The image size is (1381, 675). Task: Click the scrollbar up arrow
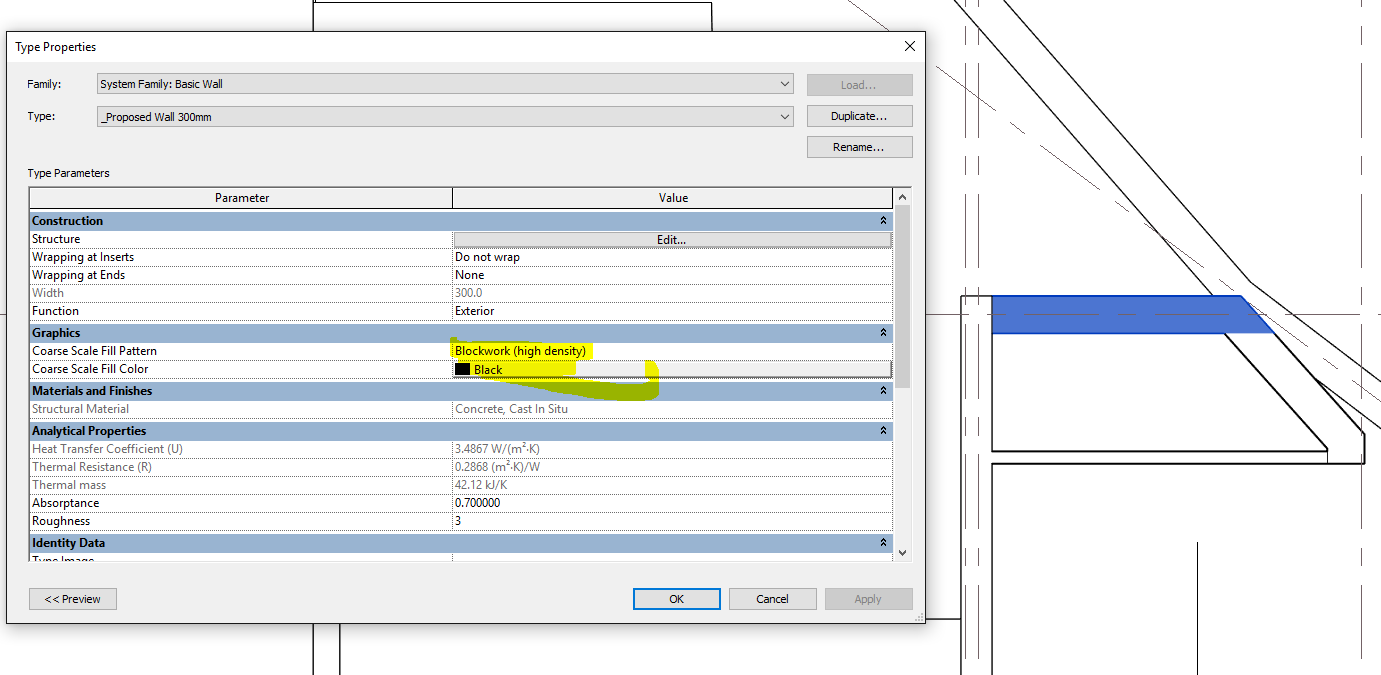pyautogui.click(x=902, y=197)
